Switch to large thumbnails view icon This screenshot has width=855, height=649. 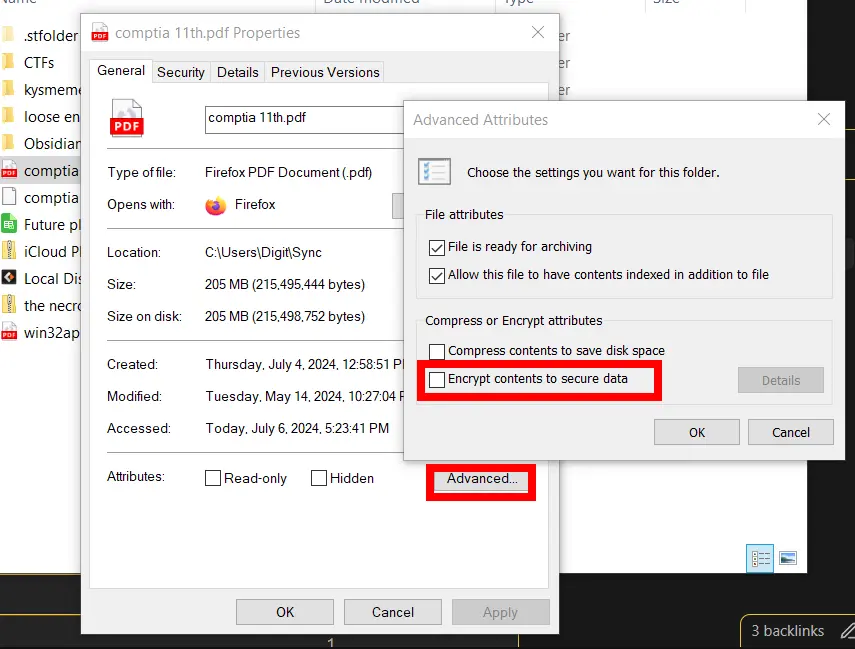coord(788,558)
